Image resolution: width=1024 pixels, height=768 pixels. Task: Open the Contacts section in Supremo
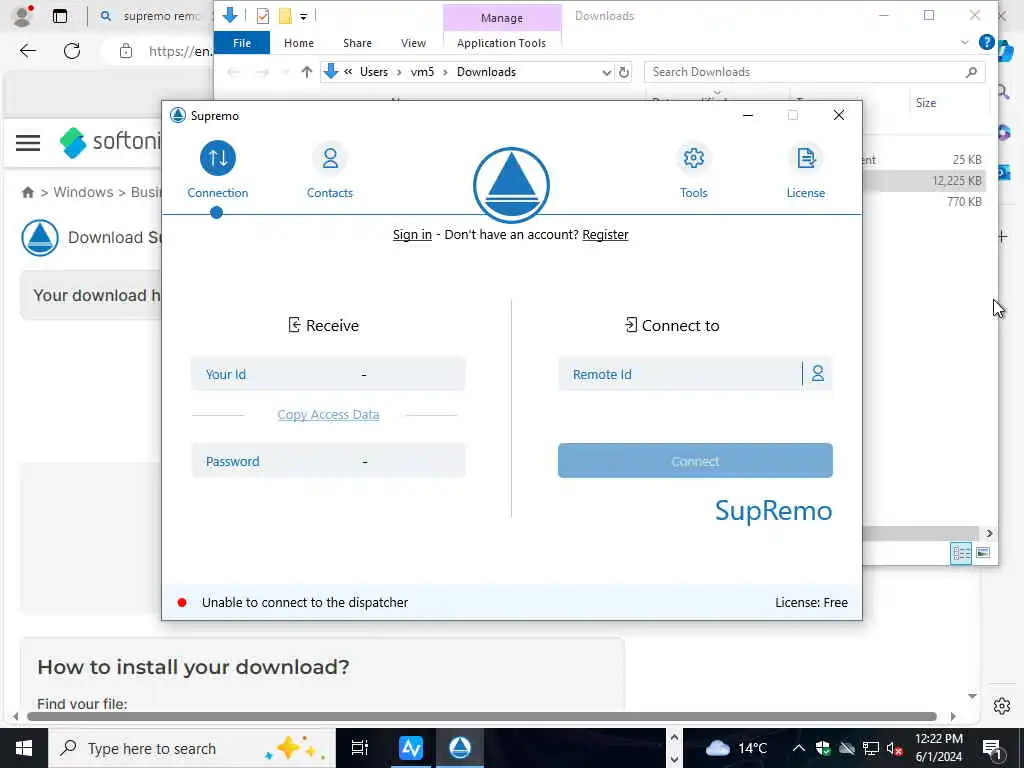pos(330,170)
